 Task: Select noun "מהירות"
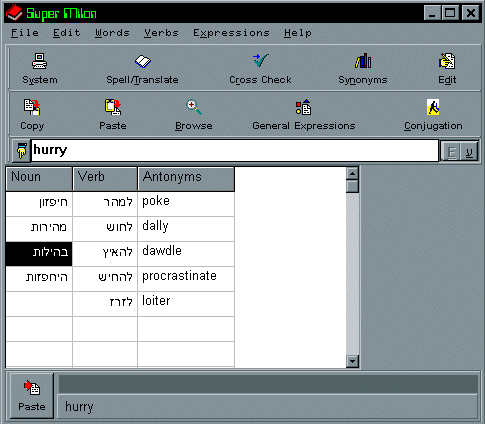[39, 229]
